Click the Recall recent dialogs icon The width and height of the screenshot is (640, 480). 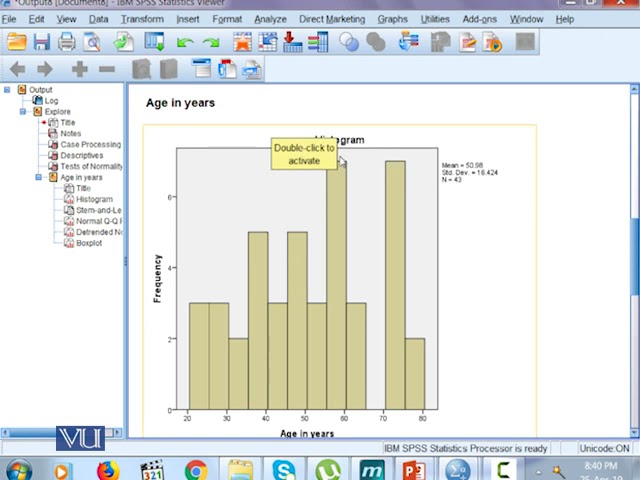tap(155, 42)
